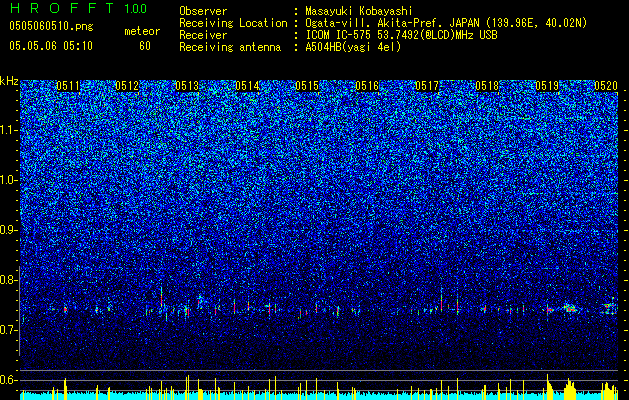Click the antenna A504HB(yagi 4el) text
The width and height of the screenshot is (629, 400).
[353, 47]
